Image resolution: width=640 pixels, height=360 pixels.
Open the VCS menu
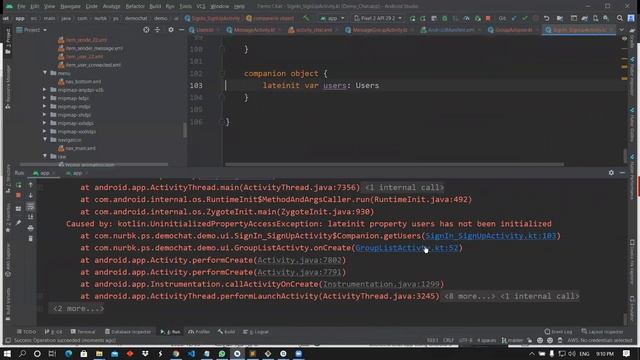click(x=201, y=6)
